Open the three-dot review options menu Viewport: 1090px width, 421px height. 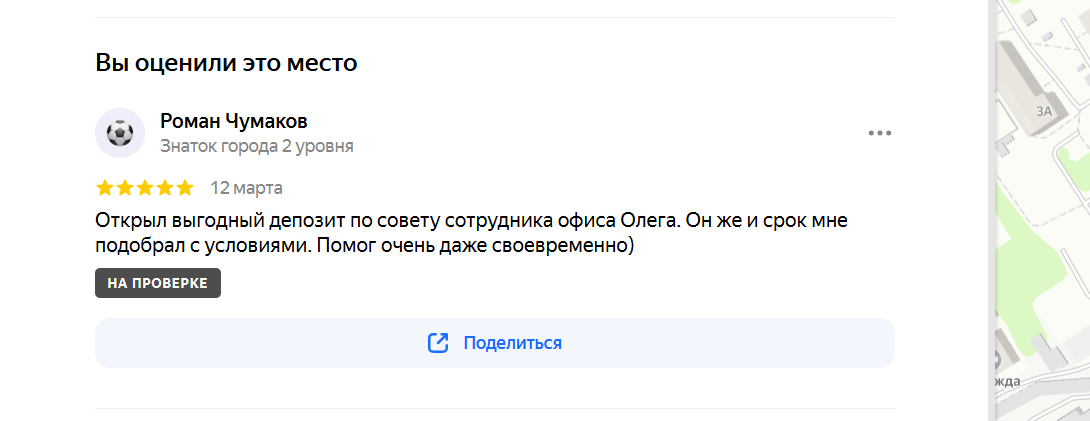[879, 133]
